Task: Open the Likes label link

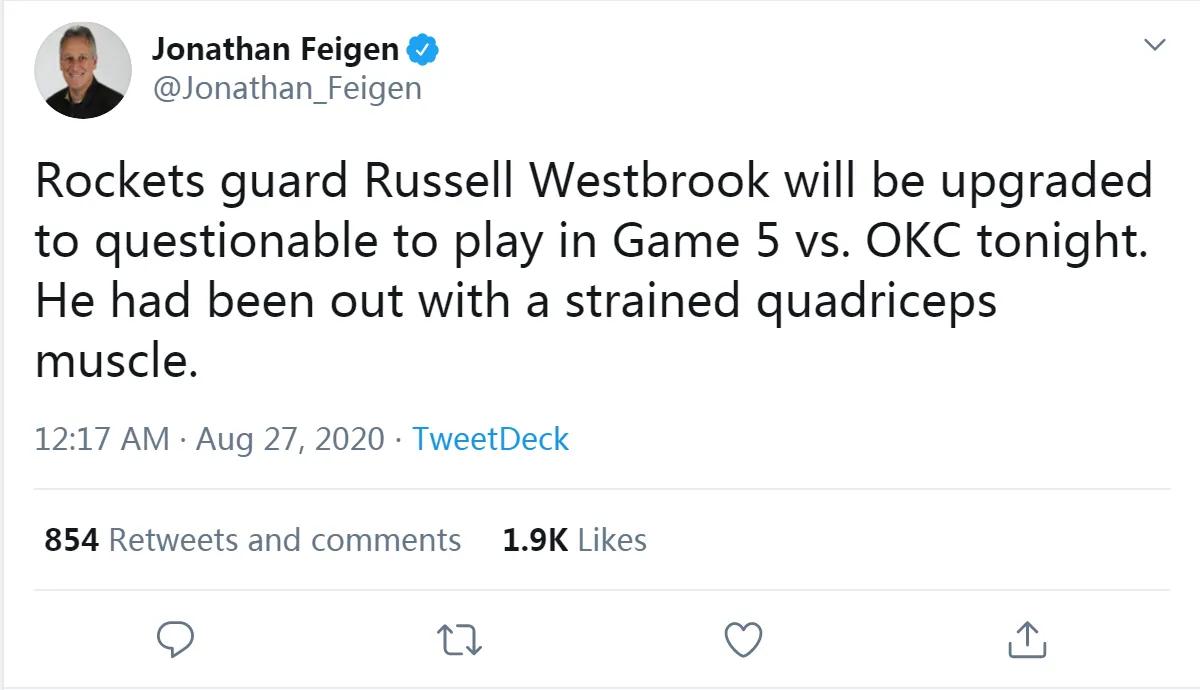Action: click(x=612, y=540)
